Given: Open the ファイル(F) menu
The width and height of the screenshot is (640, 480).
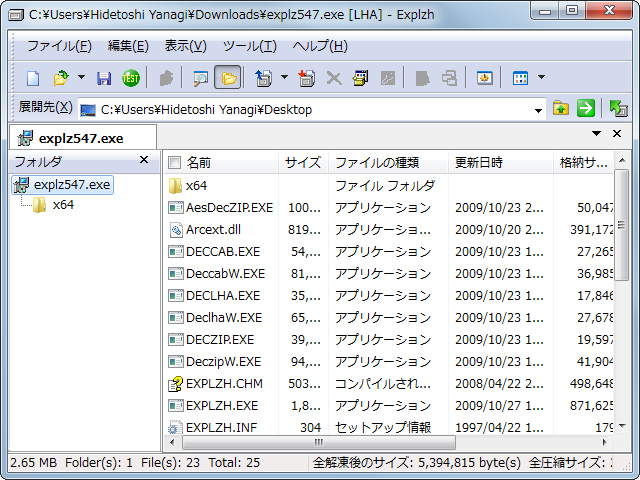Looking at the screenshot, I should 60,46.
